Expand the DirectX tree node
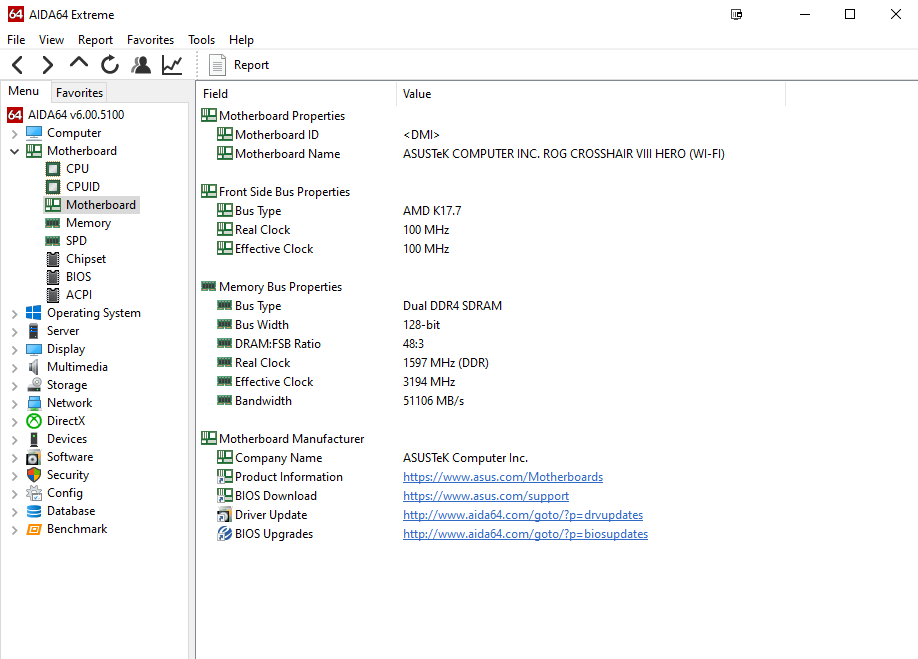 [15, 422]
